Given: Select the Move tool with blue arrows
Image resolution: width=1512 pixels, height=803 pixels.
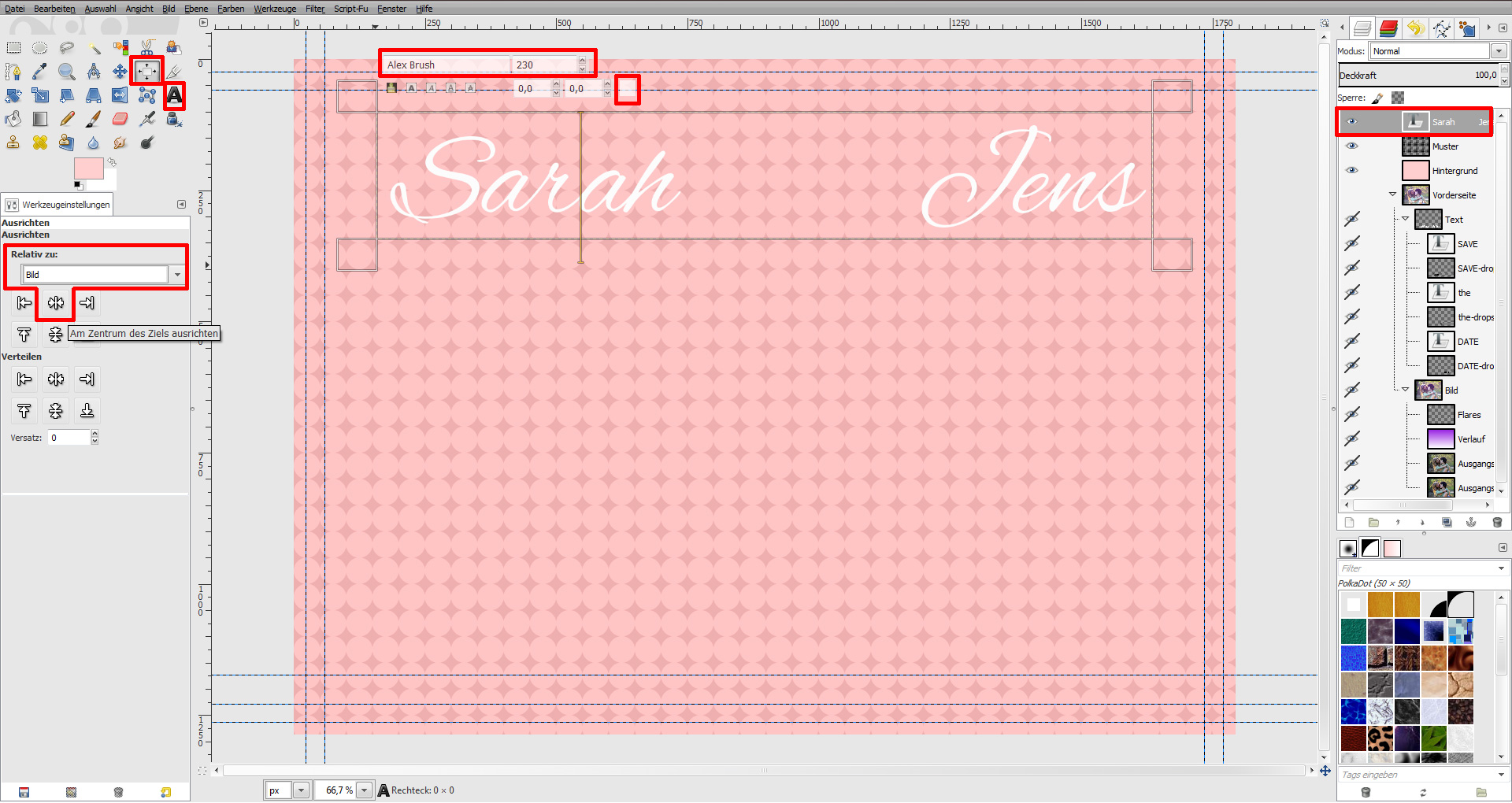Looking at the screenshot, I should point(120,71).
